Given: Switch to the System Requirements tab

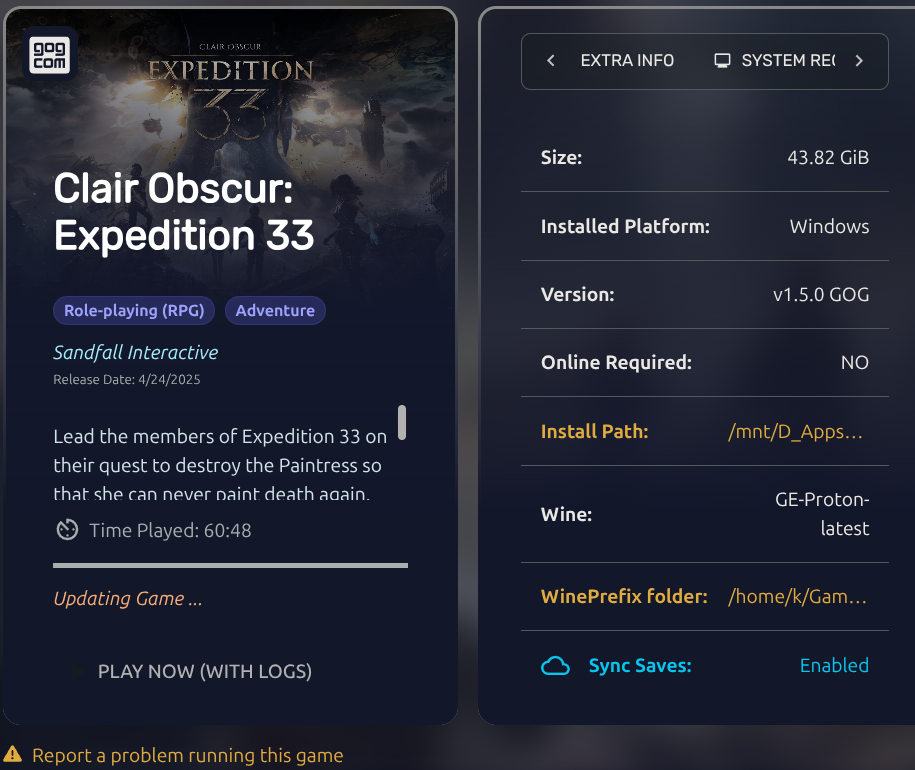Looking at the screenshot, I should 787,61.
